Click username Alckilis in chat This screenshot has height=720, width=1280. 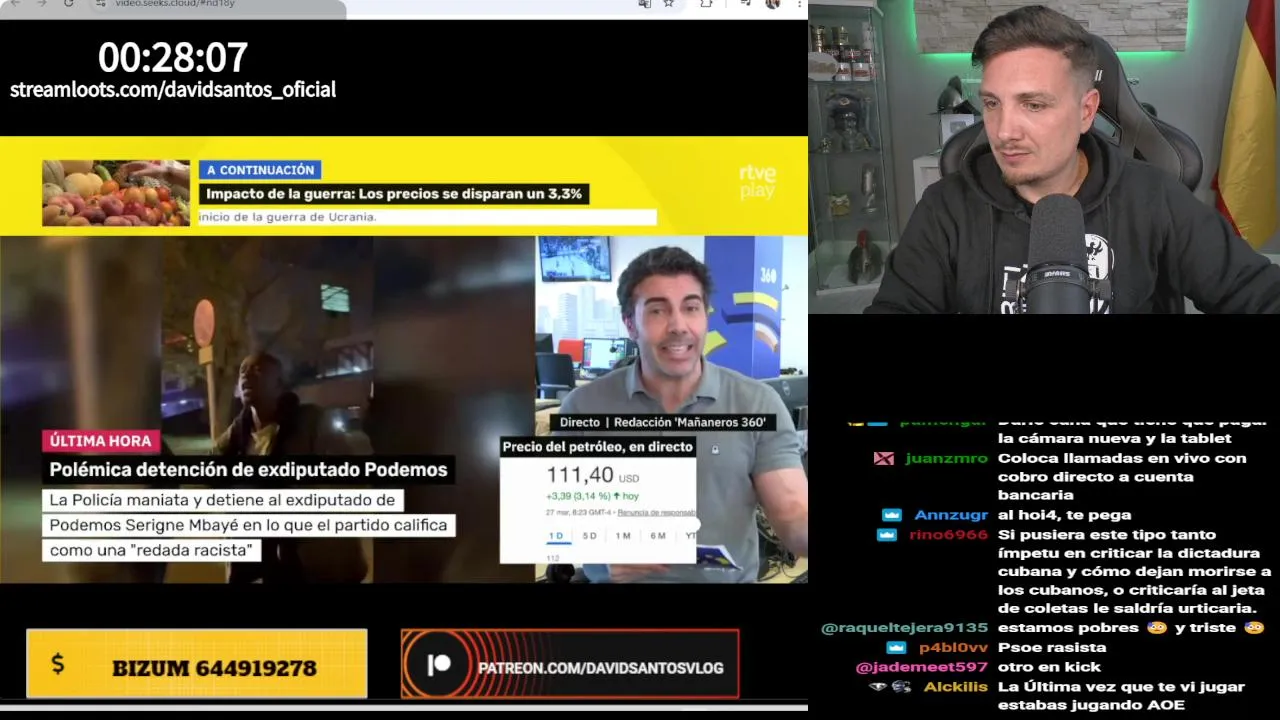point(956,687)
